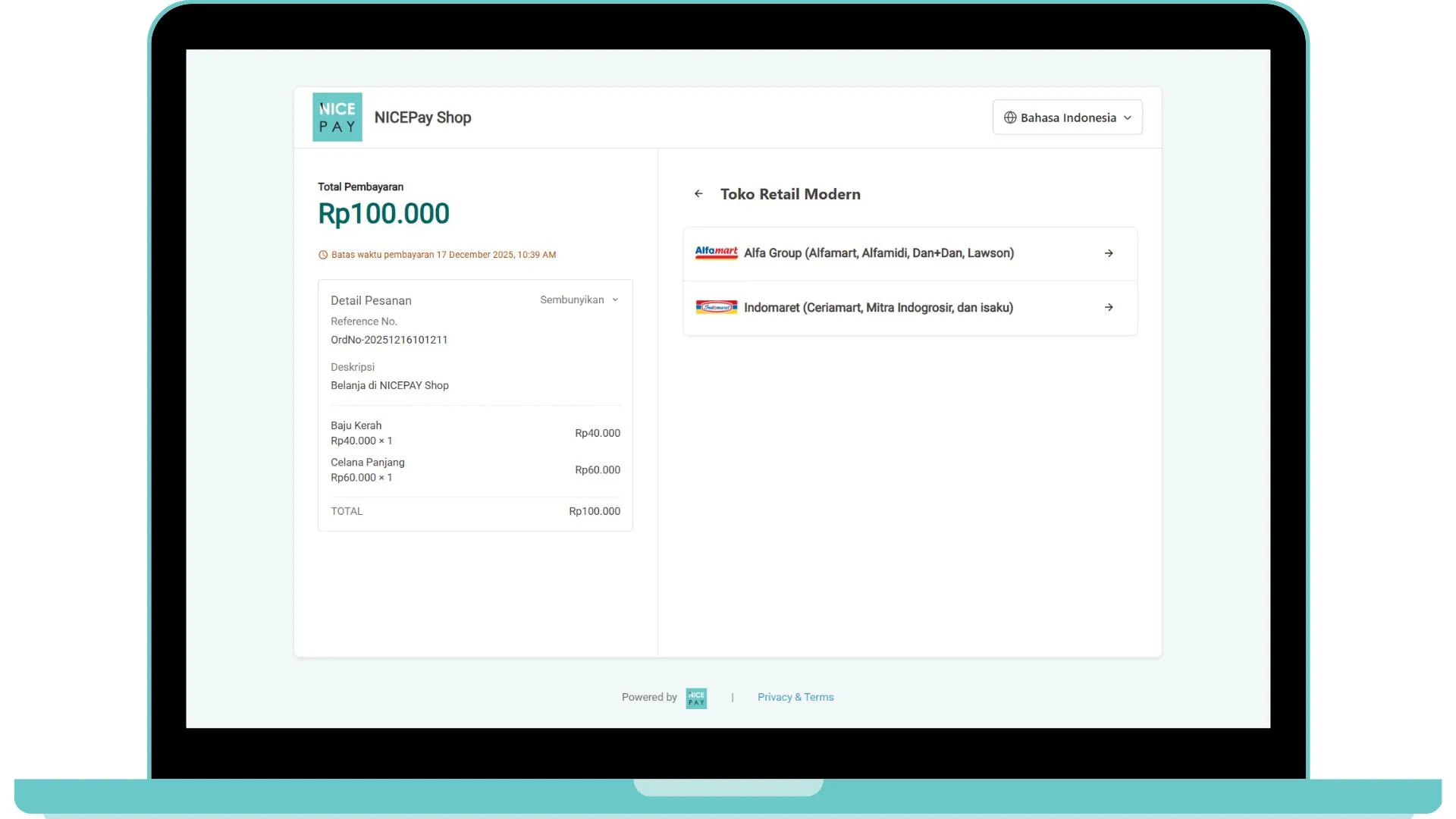Click the Baju Kerah item name
The height and width of the screenshot is (819, 1456).
(x=356, y=425)
